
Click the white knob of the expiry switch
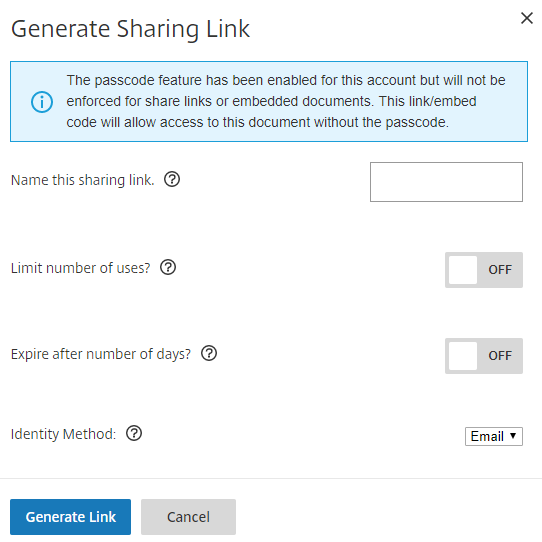[463, 356]
